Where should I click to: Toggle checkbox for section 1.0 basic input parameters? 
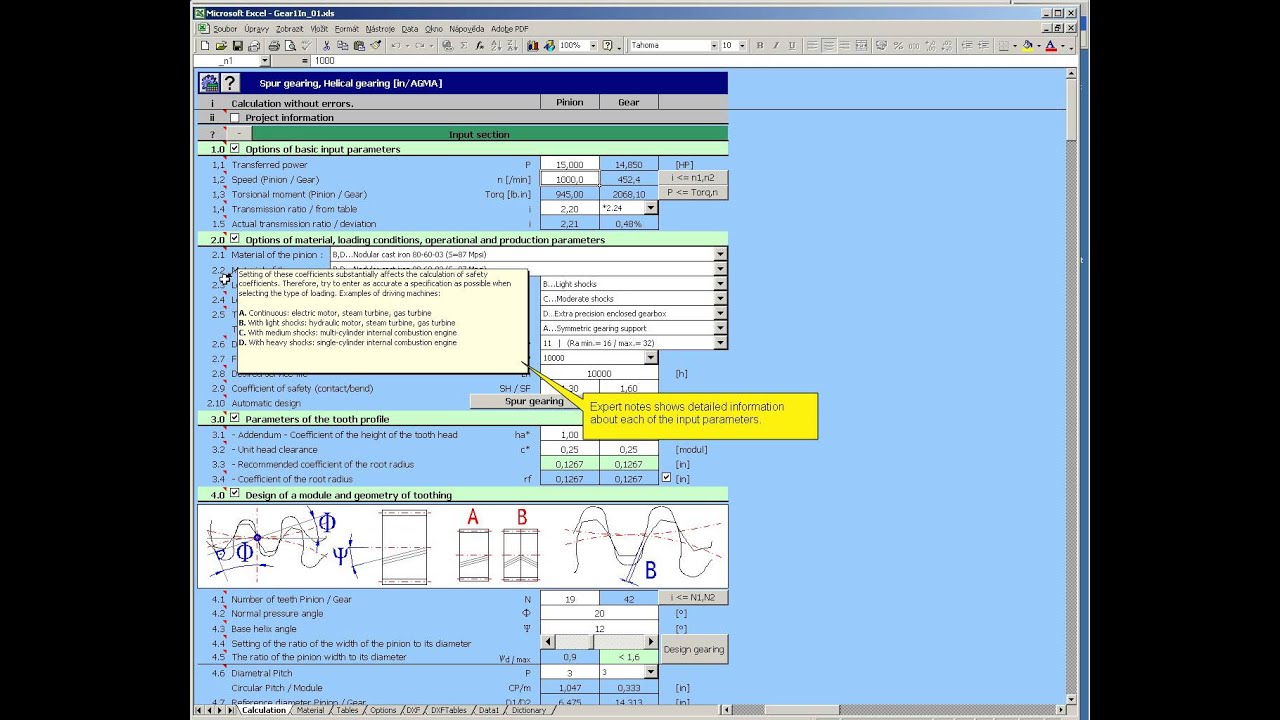(x=235, y=148)
